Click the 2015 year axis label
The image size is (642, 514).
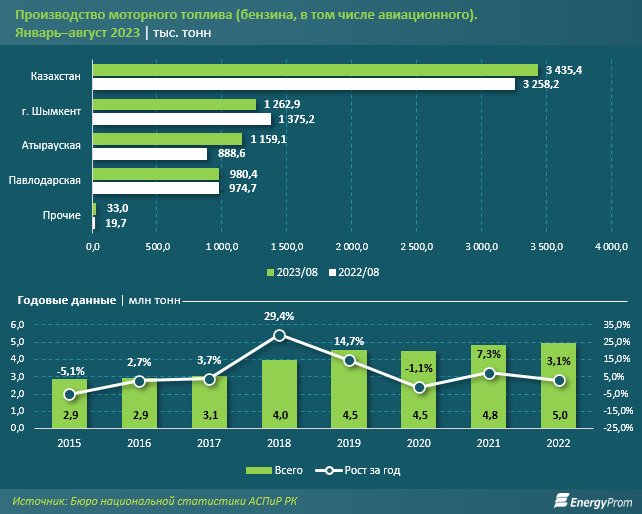coord(69,443)
